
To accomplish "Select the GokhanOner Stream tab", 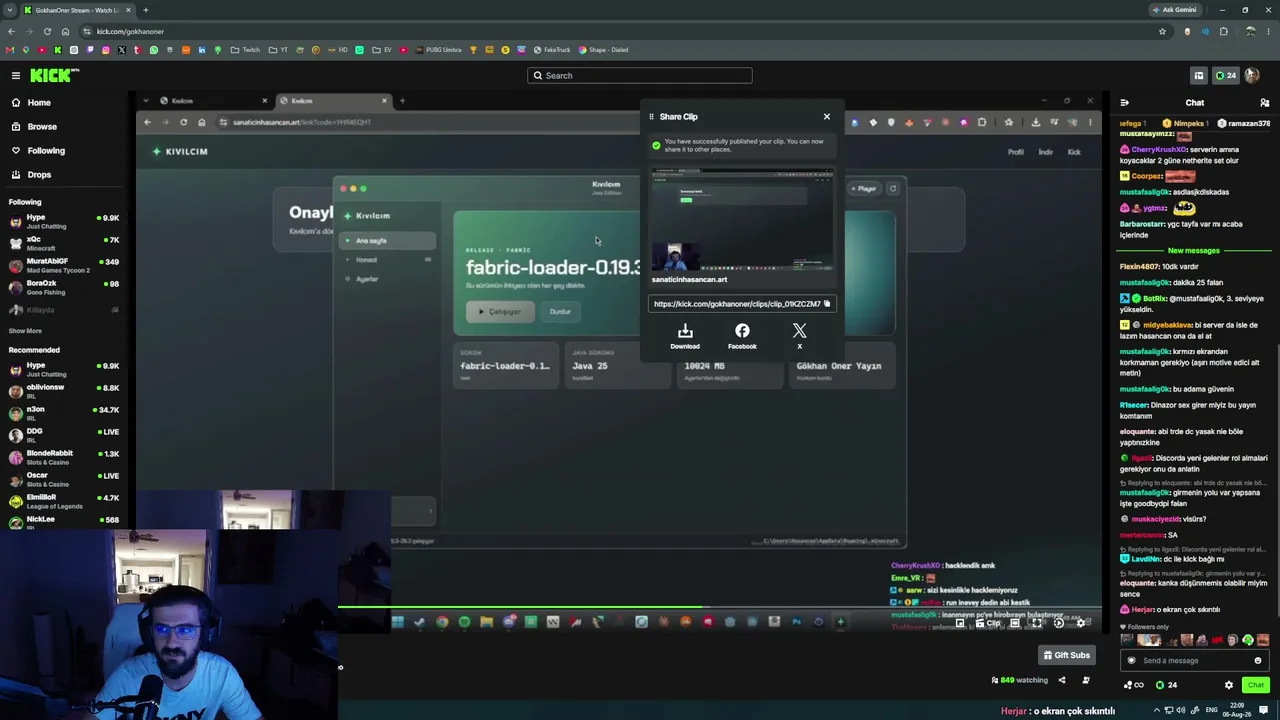I will pos(76,10).
